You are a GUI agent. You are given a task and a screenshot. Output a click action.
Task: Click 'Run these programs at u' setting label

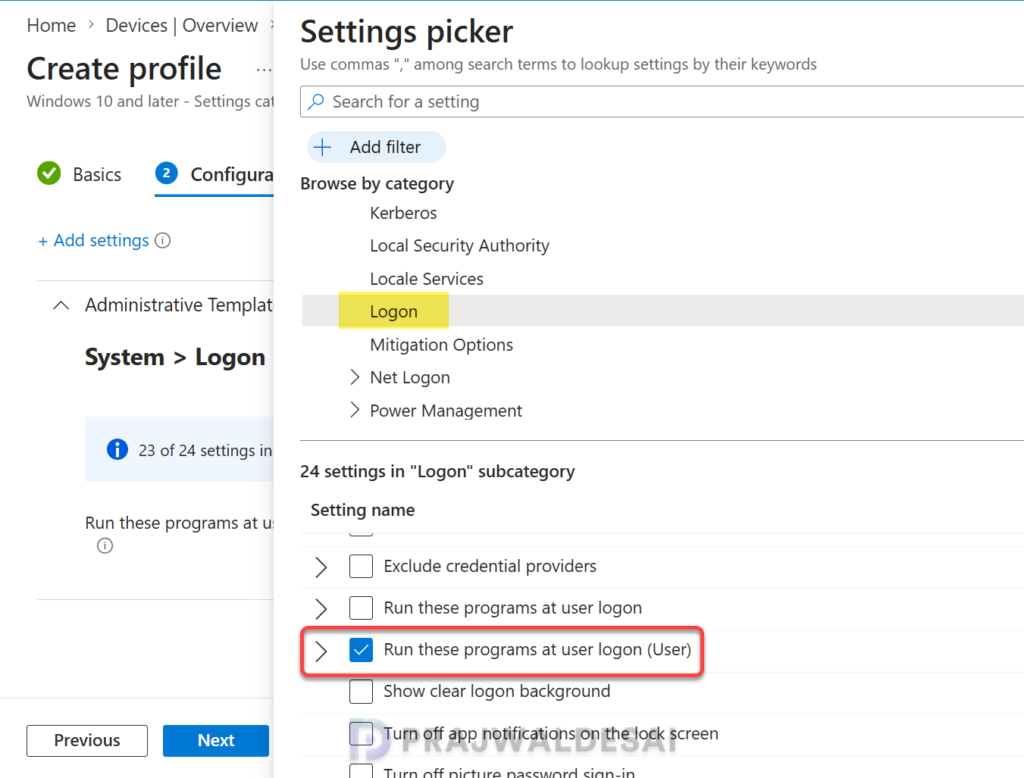(179, 523)
